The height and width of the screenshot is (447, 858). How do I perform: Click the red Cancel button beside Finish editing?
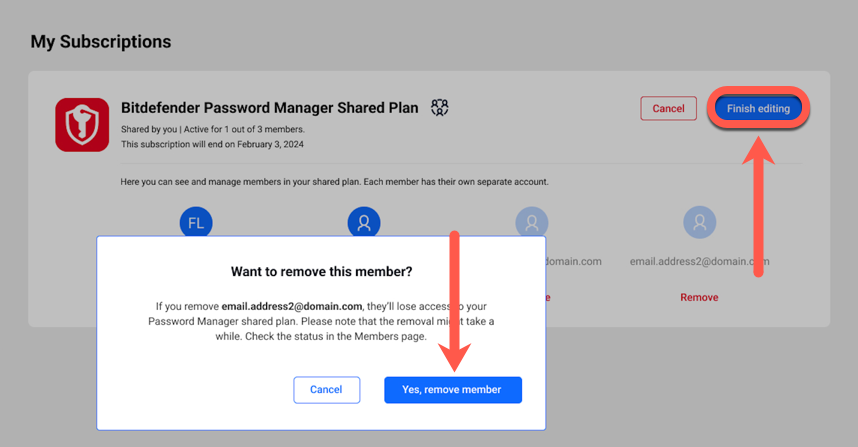coord(668,108)
